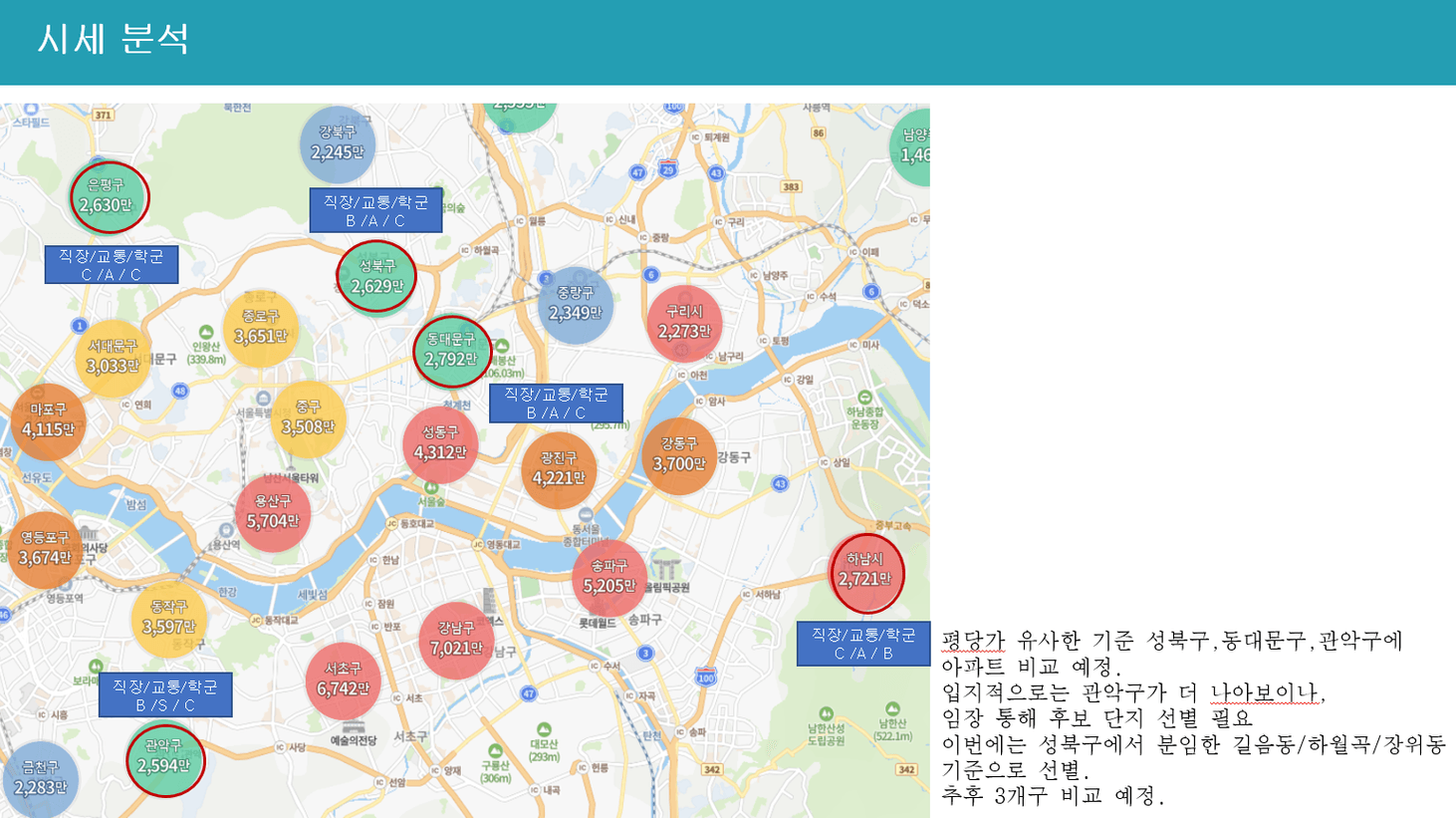This screenshot has height=818, width=1456.
Task: Select the 동대문구 2,792만 circled bubble
Action: pos(452,352)
